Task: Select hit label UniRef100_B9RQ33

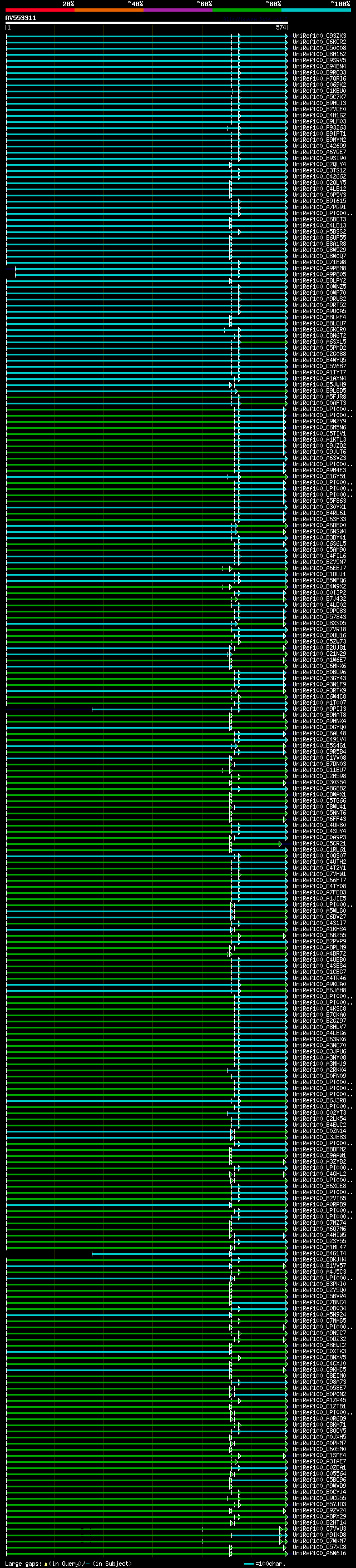Action: (319, 72)
